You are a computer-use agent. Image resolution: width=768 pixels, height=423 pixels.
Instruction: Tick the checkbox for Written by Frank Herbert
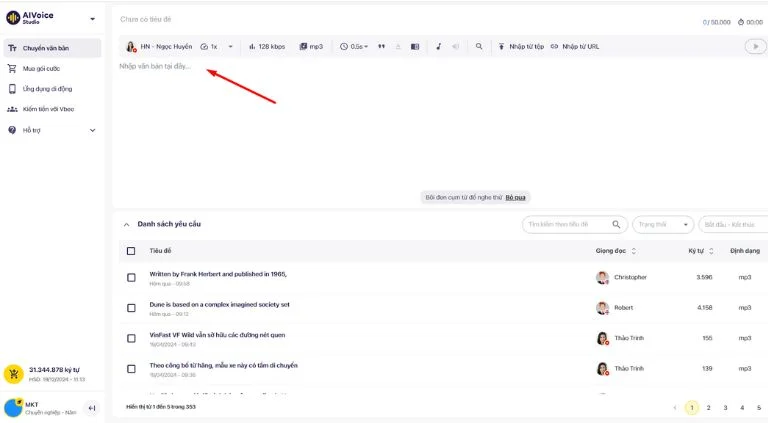131,278
